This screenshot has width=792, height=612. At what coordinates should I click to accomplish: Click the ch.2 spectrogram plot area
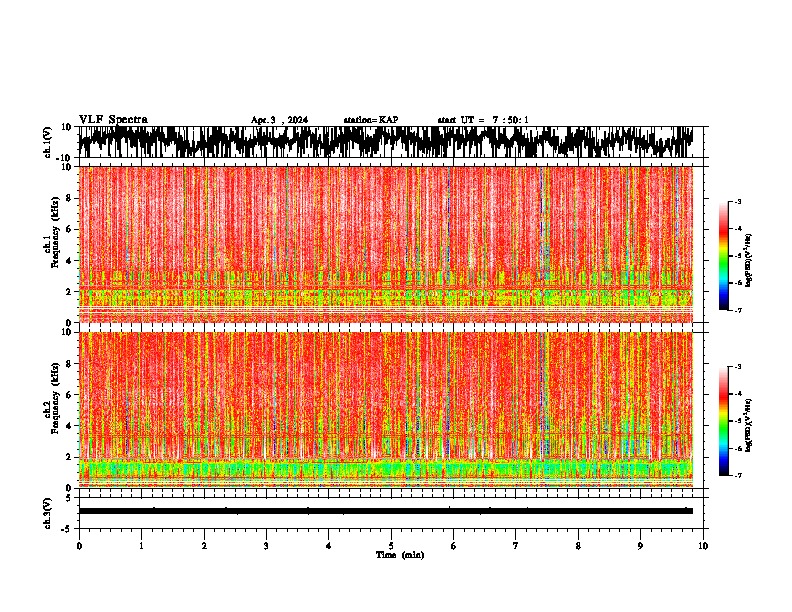coord(386,410)
